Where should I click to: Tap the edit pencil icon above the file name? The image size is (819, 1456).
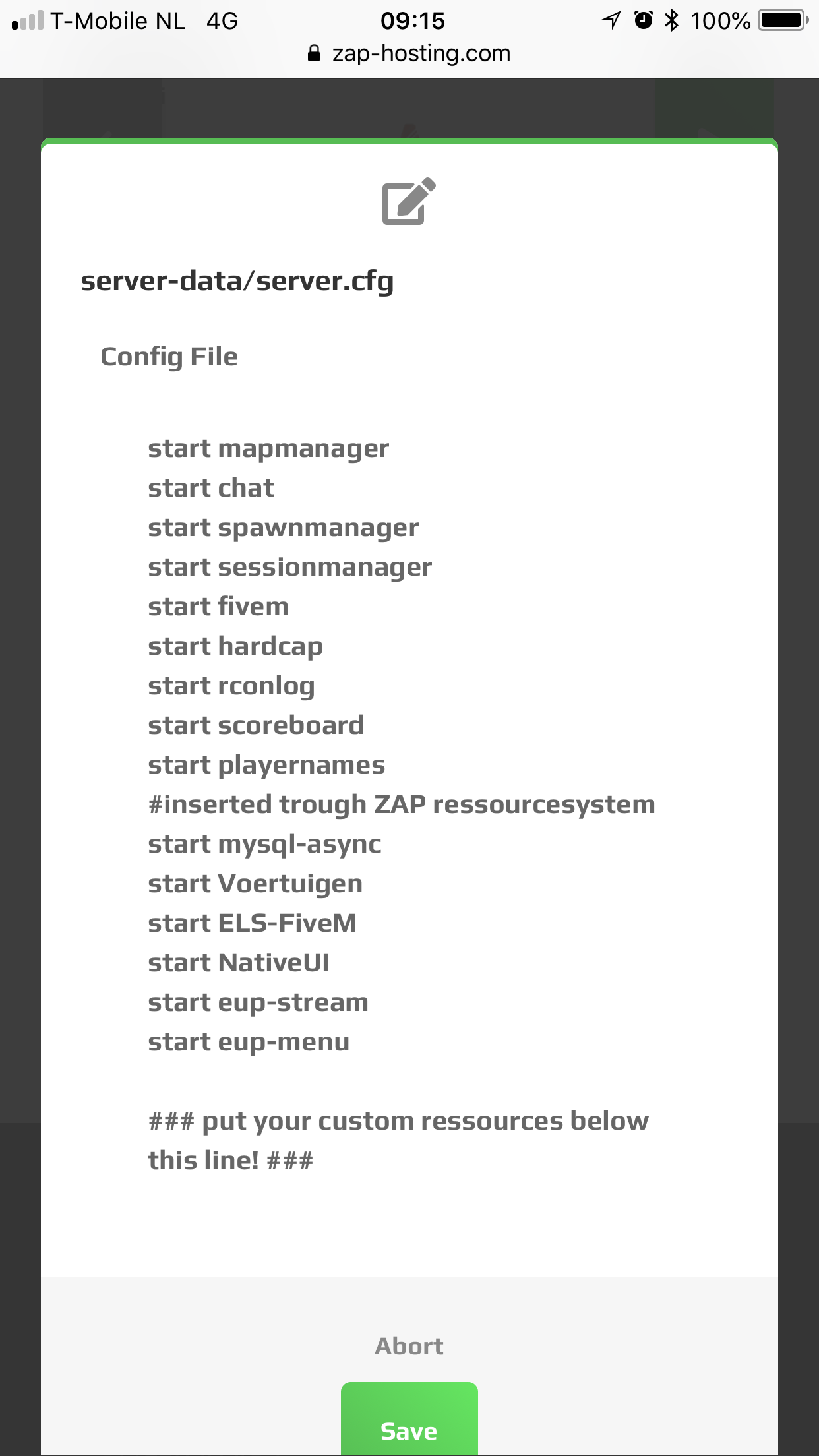409,201
